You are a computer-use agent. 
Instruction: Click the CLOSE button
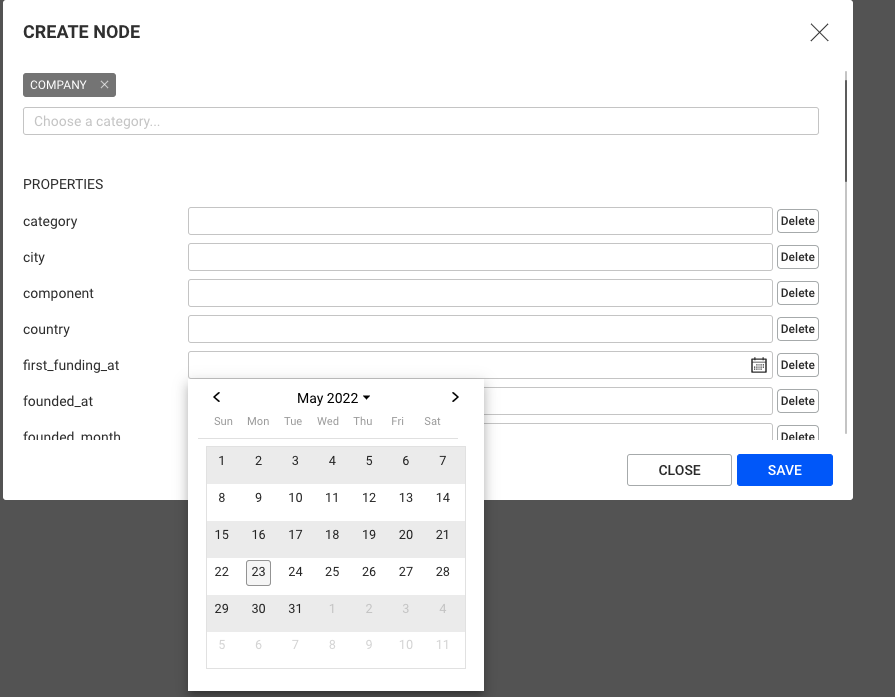click(679, 470)
